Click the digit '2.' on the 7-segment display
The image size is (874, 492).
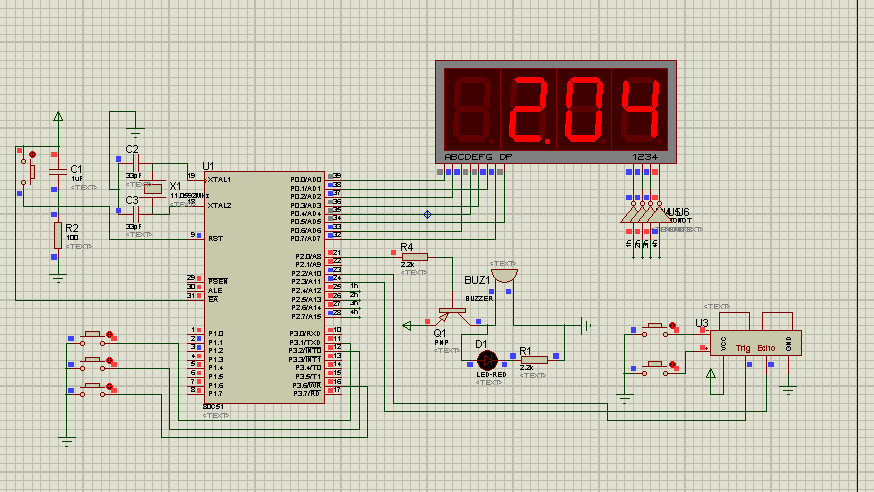pyautogui.click(x=528, y=109)
